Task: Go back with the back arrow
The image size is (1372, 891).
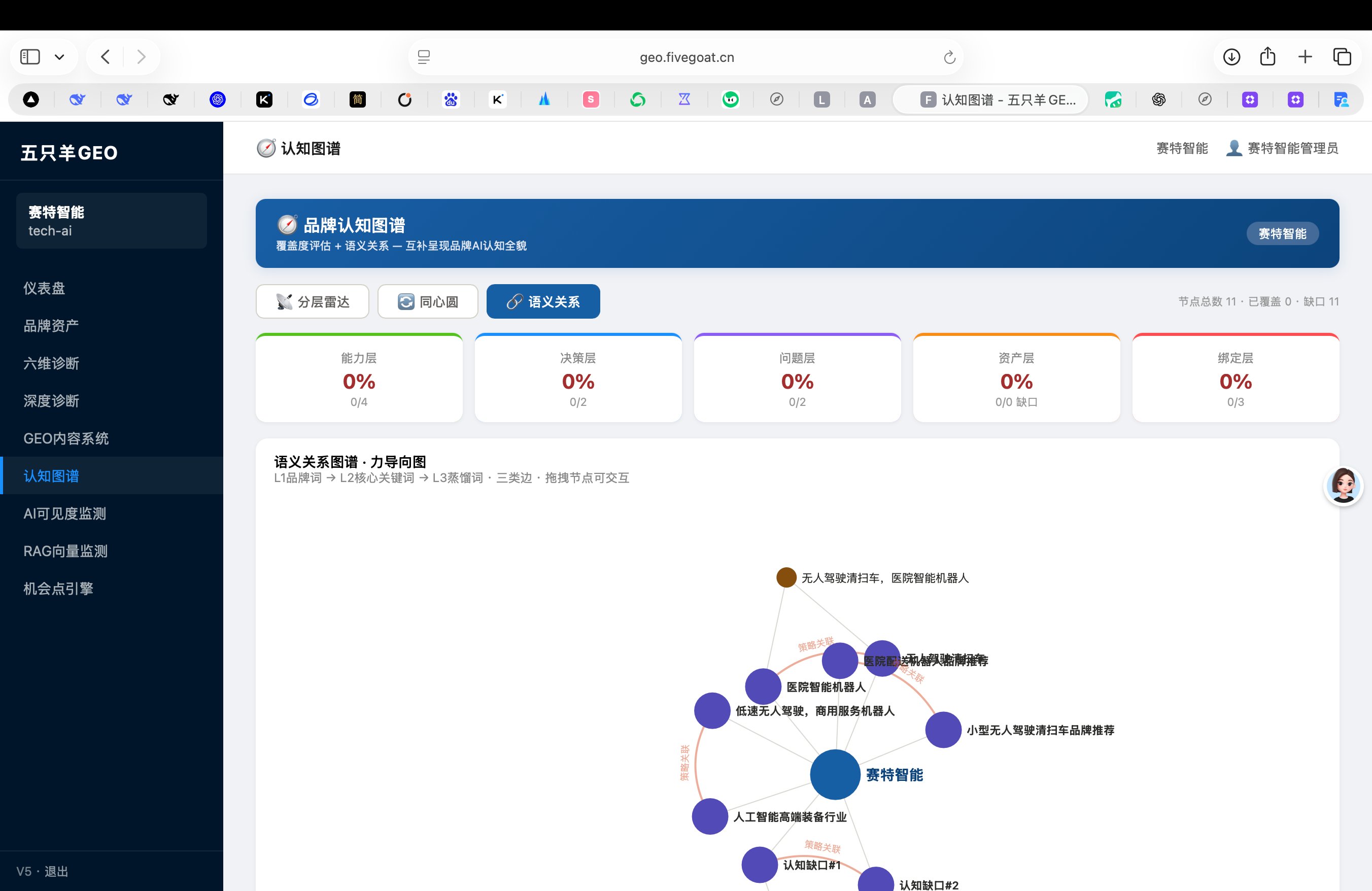Action: pyautogui.click(x=105, y=56)
